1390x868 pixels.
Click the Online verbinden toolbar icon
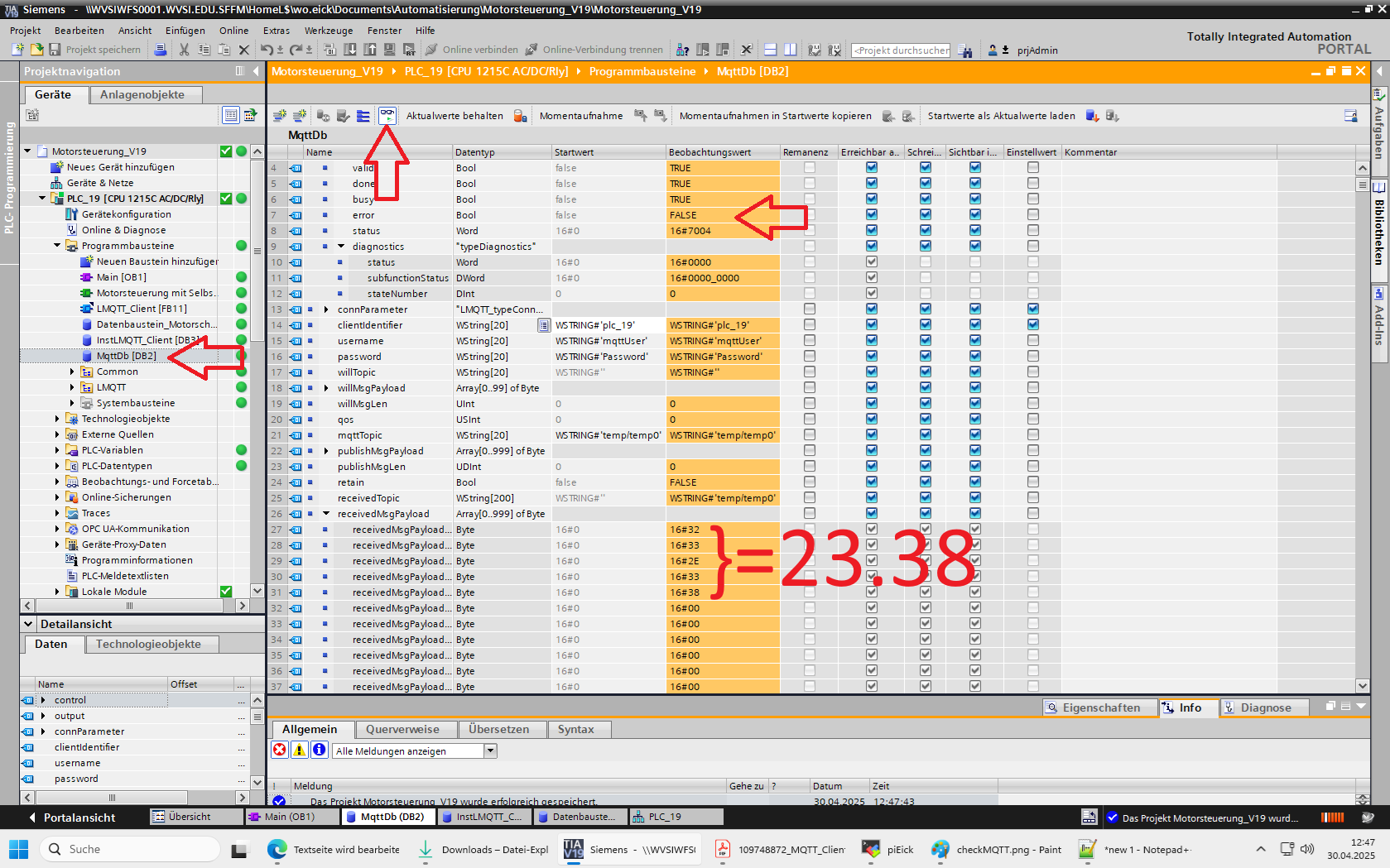coord(431,50)
